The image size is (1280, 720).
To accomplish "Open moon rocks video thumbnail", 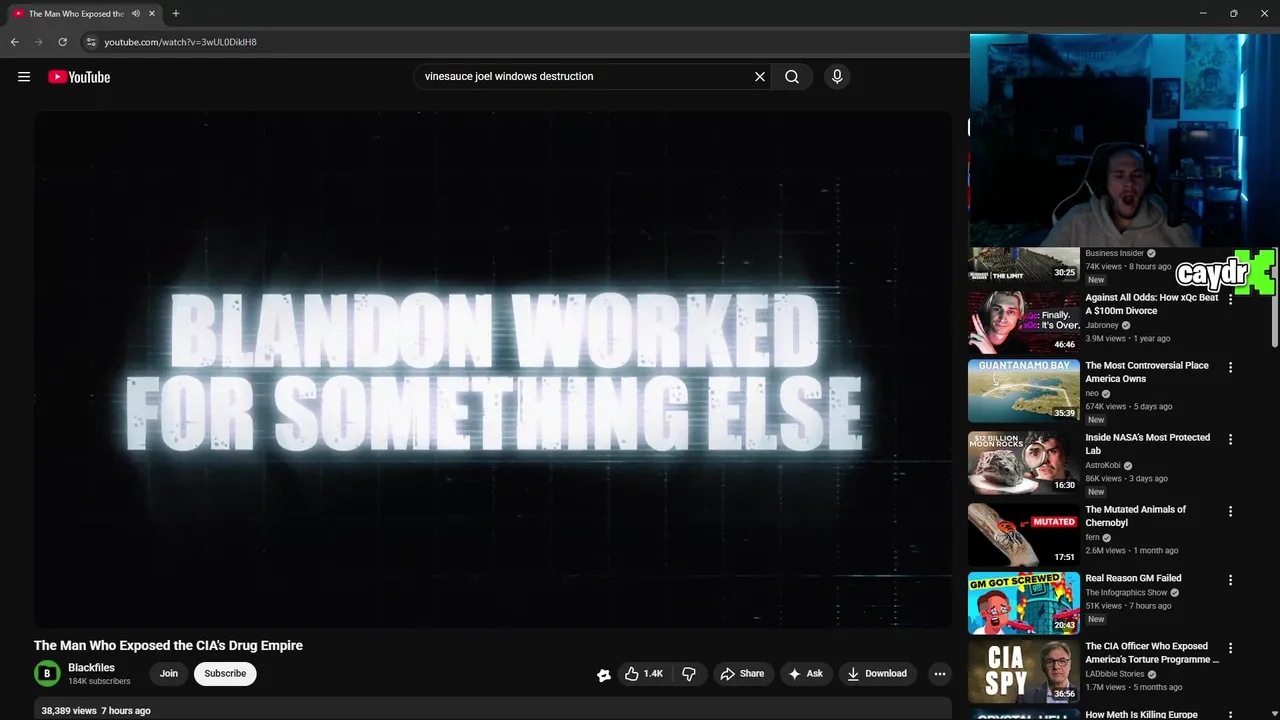I will tap(1024, 463).
